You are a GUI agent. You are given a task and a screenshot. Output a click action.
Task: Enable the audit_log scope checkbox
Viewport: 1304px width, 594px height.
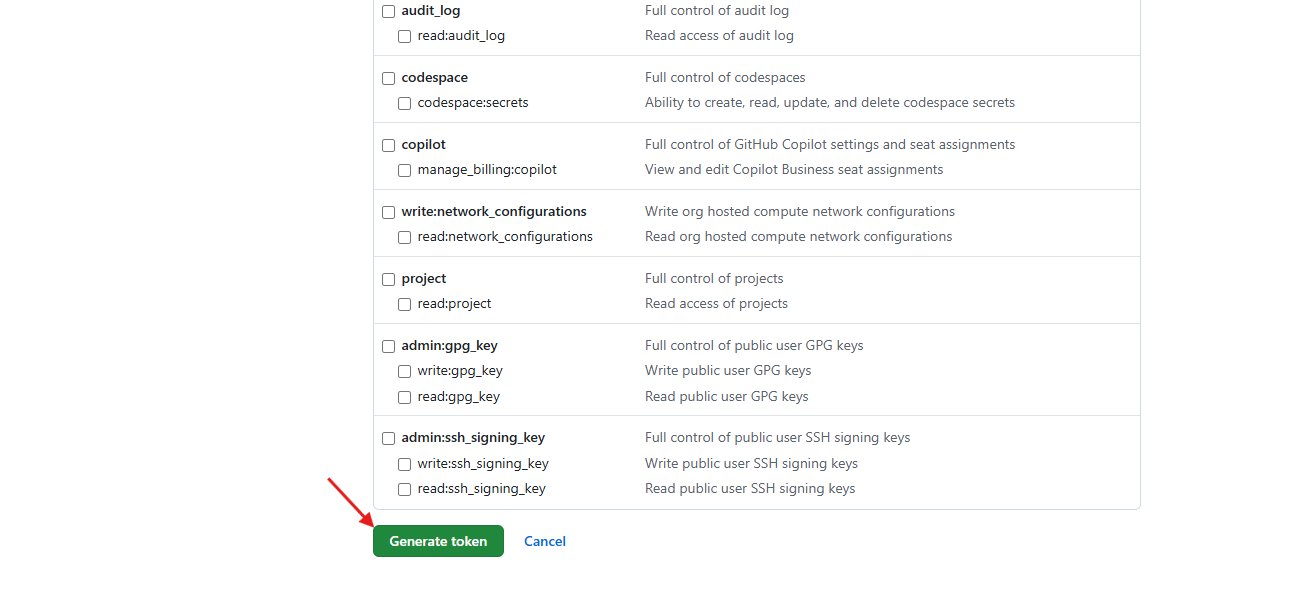389,11
